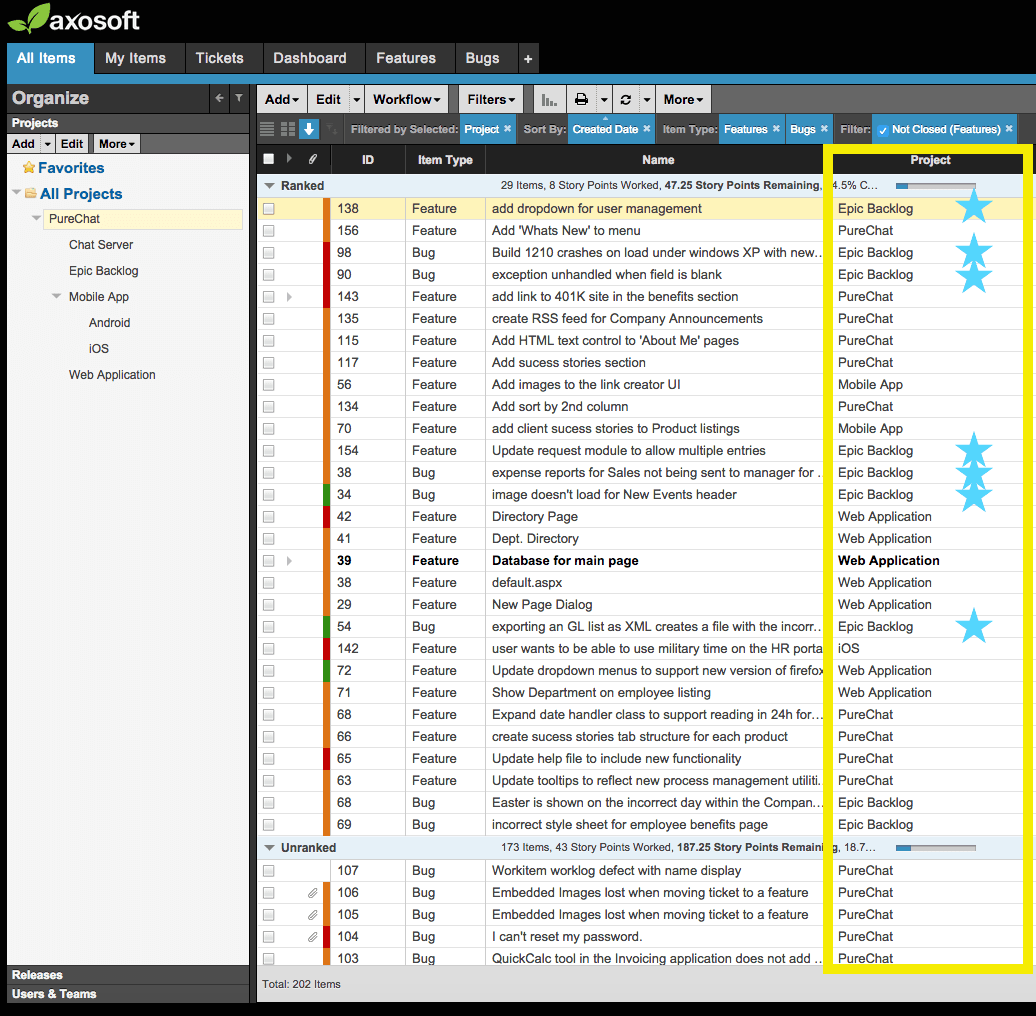Add a new tab with plus icon
Screen dimensions: 1036x1016
point(528,59)
